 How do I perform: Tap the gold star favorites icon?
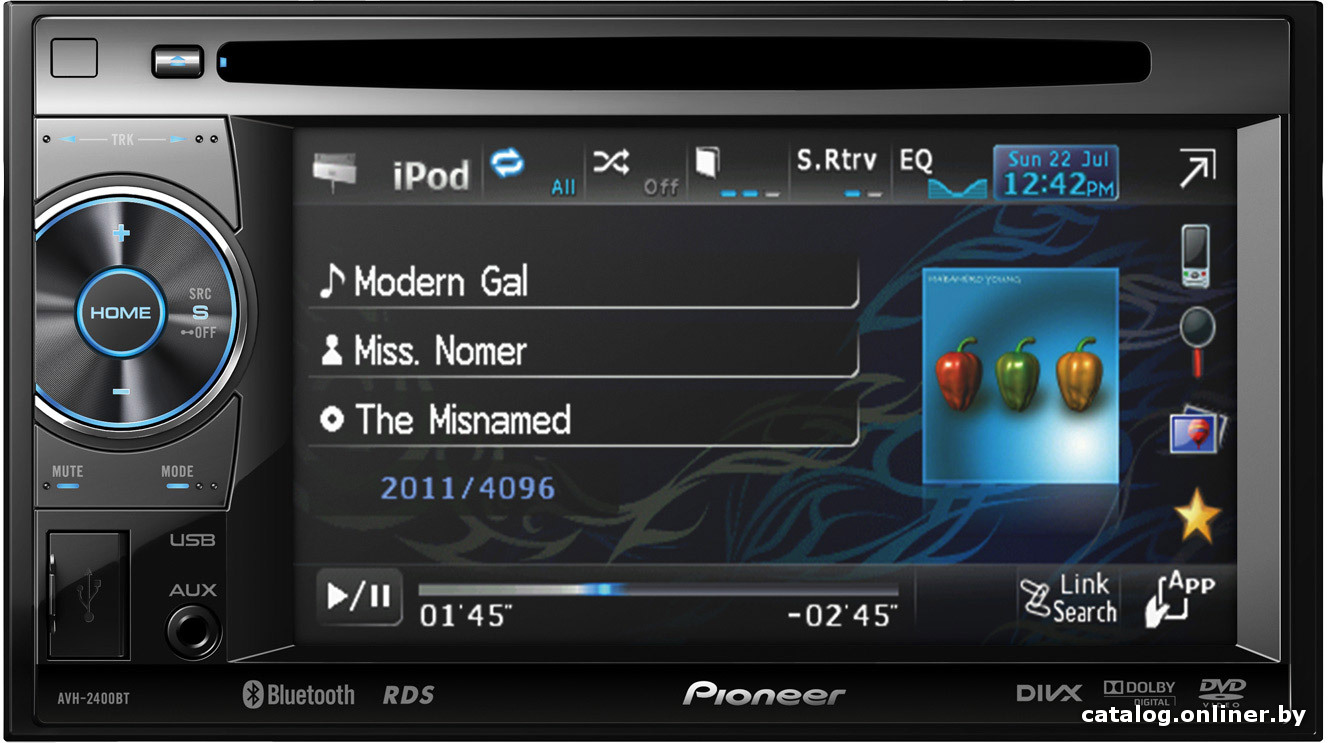[1197, 516]
